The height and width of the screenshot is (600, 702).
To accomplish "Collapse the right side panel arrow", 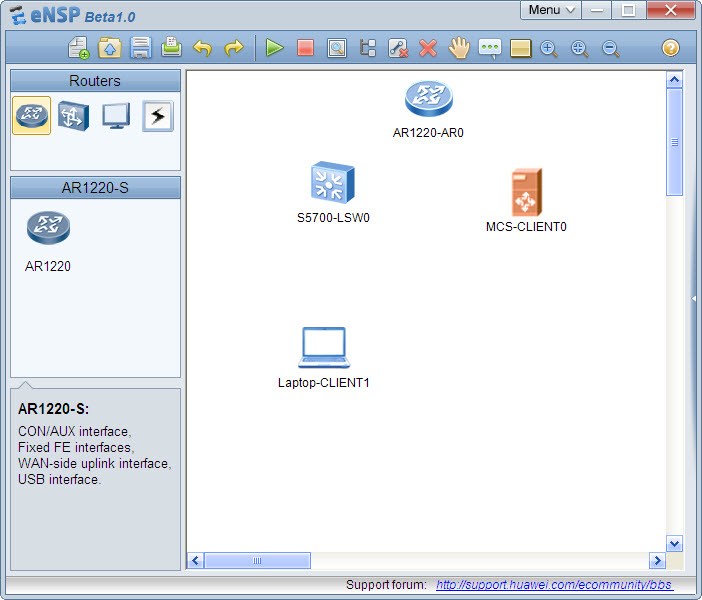I will (693, 298).
